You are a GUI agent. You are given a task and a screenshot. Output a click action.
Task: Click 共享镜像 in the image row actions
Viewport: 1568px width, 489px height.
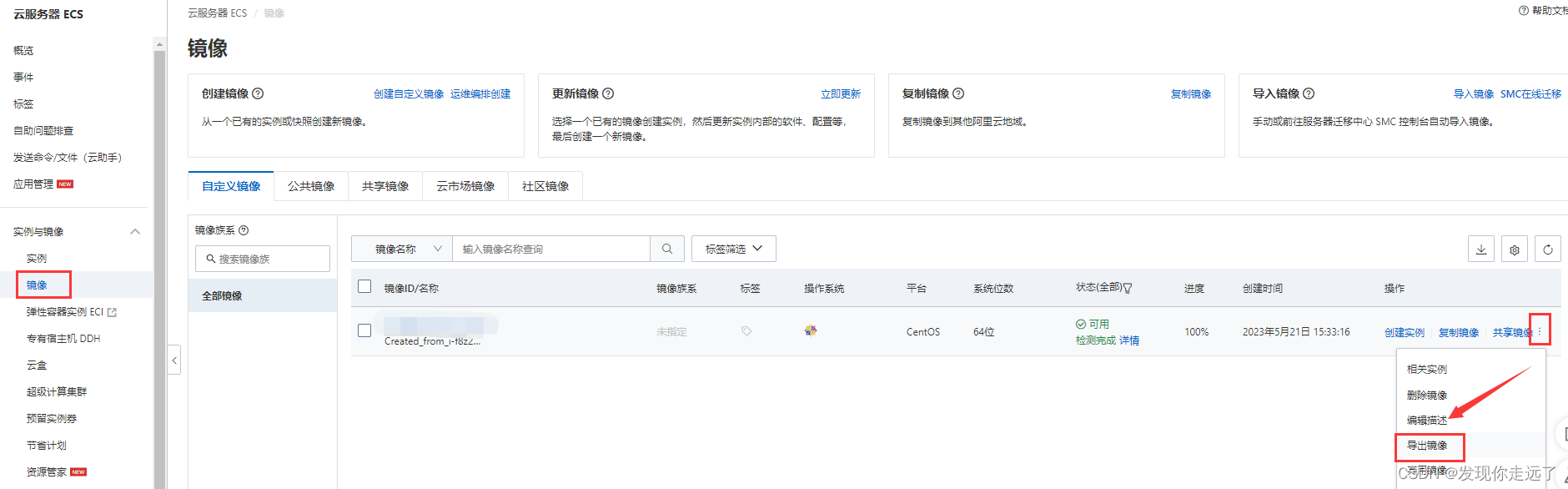click(1513, 332)
